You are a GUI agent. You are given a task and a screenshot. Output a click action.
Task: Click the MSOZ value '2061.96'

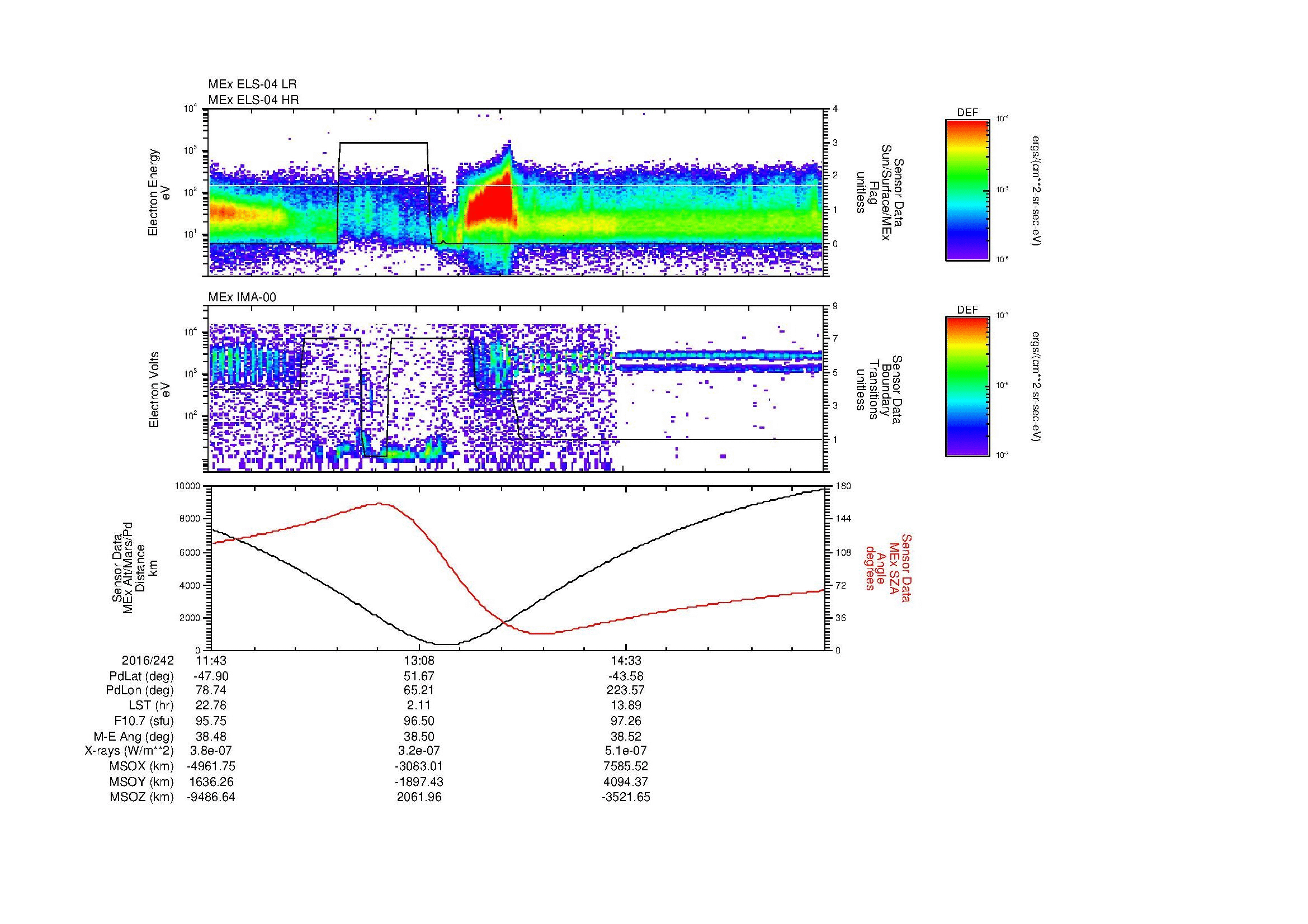[419, 797]
